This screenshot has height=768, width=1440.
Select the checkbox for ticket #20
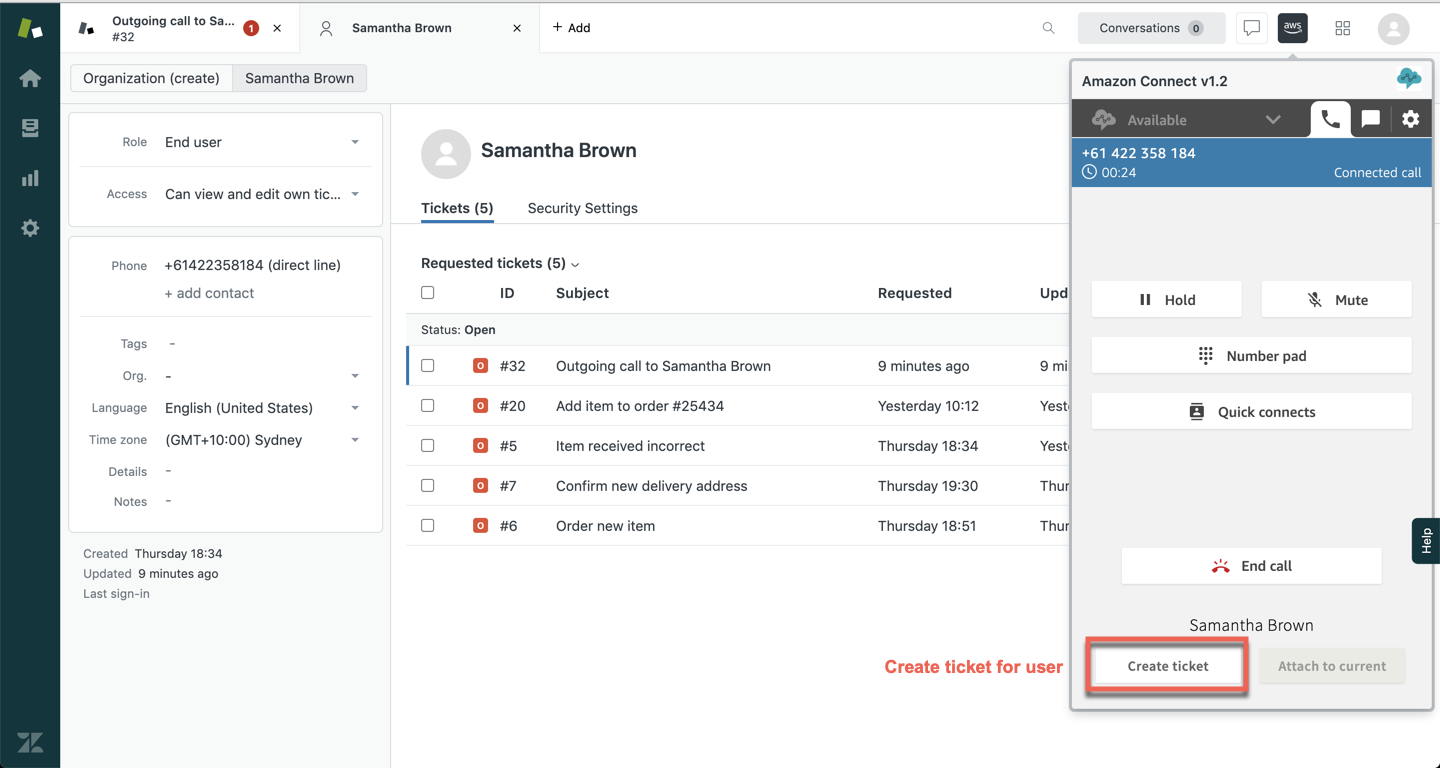coord(428,406)
